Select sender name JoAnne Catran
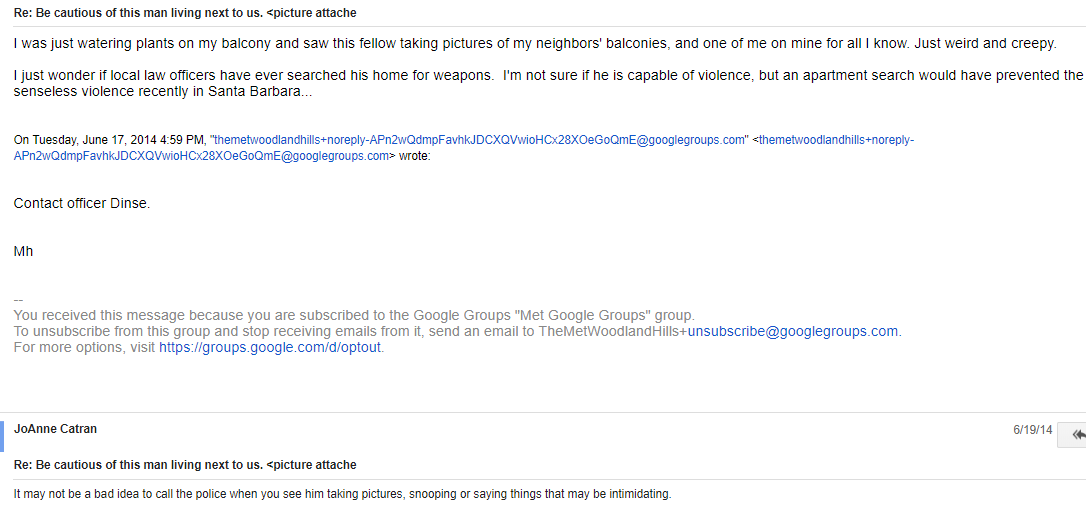This screenshot has width=1086, height=514. tap(55, 429)
